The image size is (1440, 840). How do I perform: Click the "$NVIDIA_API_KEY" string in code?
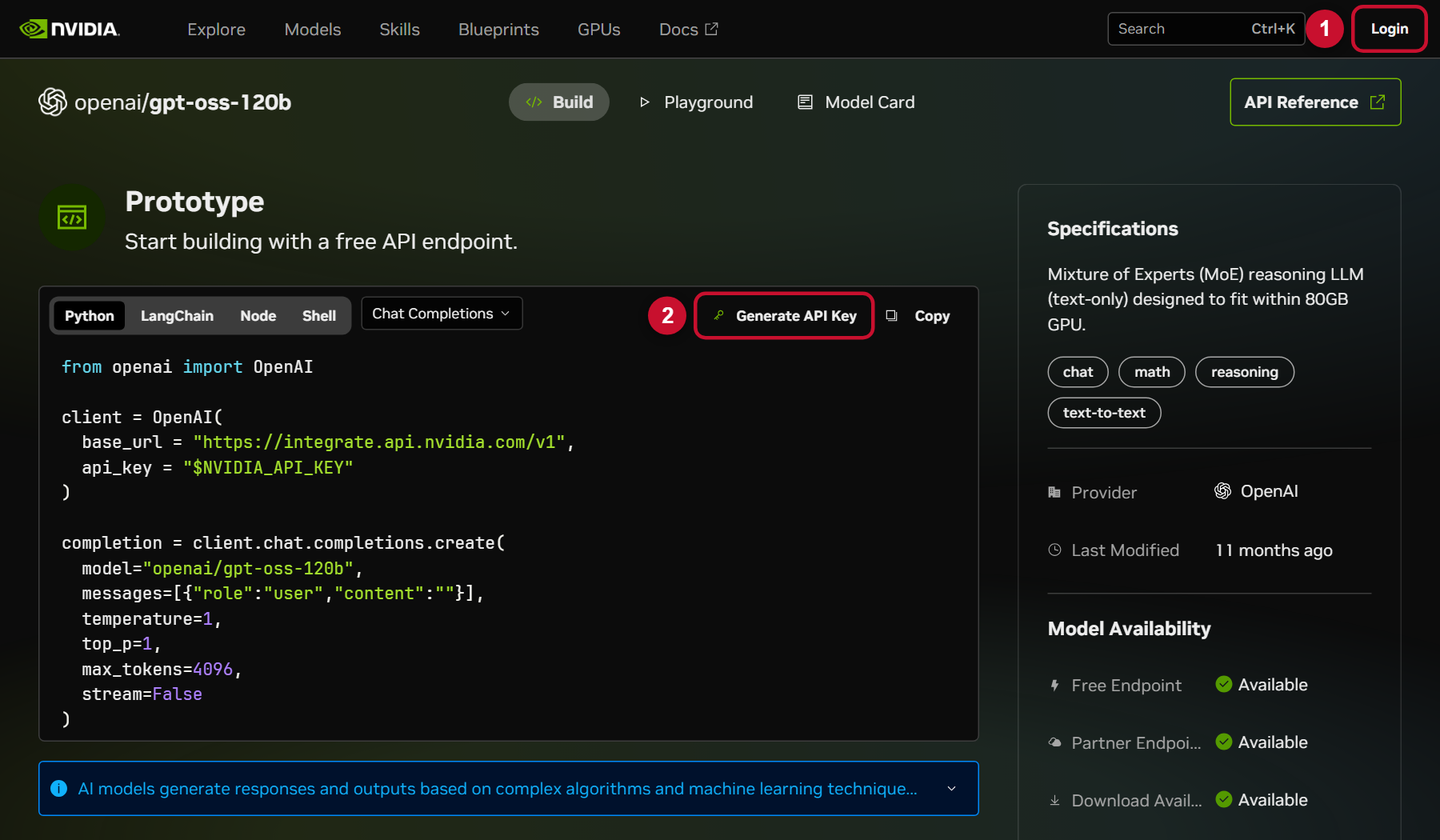(268, 467)
